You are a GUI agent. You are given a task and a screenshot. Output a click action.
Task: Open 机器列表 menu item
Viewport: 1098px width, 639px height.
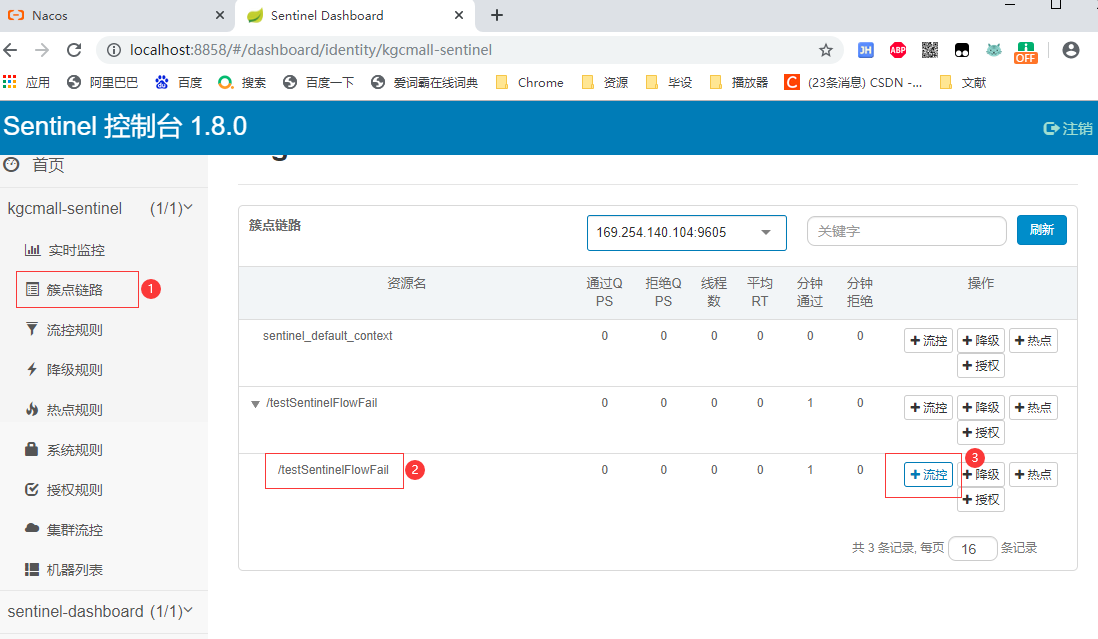pyautogui.click(x=64, y=570)
